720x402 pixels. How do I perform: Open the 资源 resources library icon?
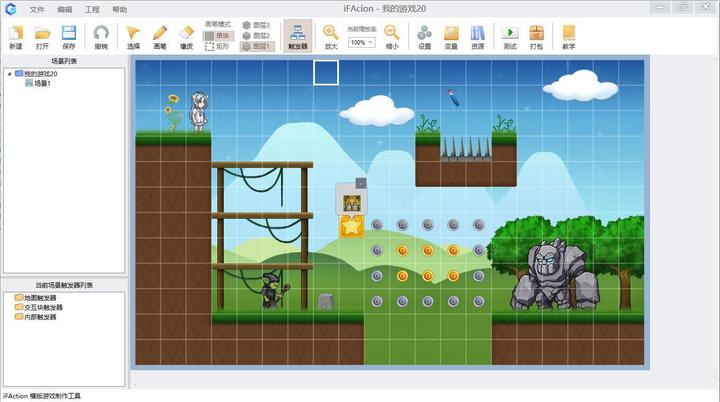[478, 37]
